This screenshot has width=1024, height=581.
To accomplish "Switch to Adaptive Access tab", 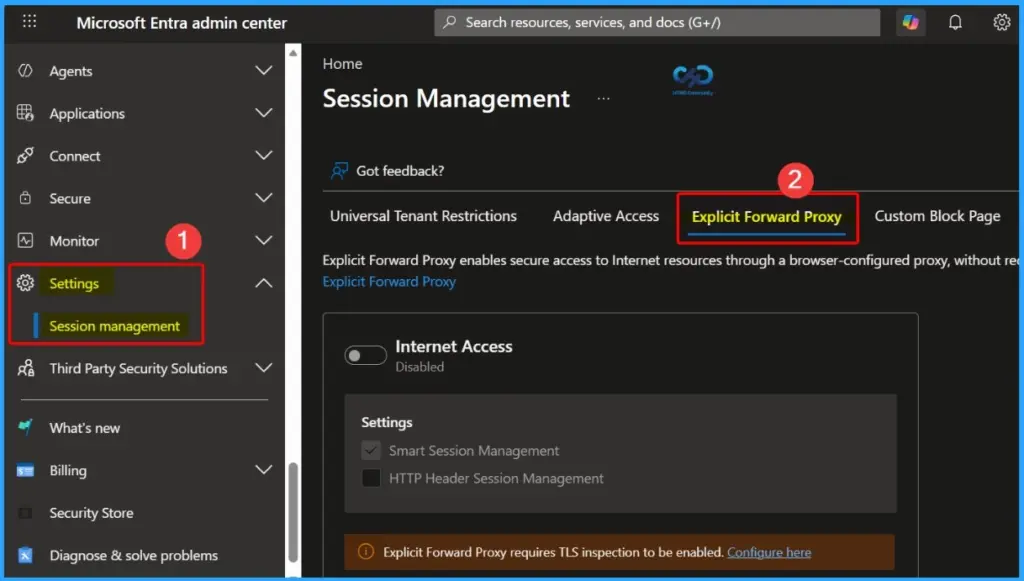I will tap(606, 216).
